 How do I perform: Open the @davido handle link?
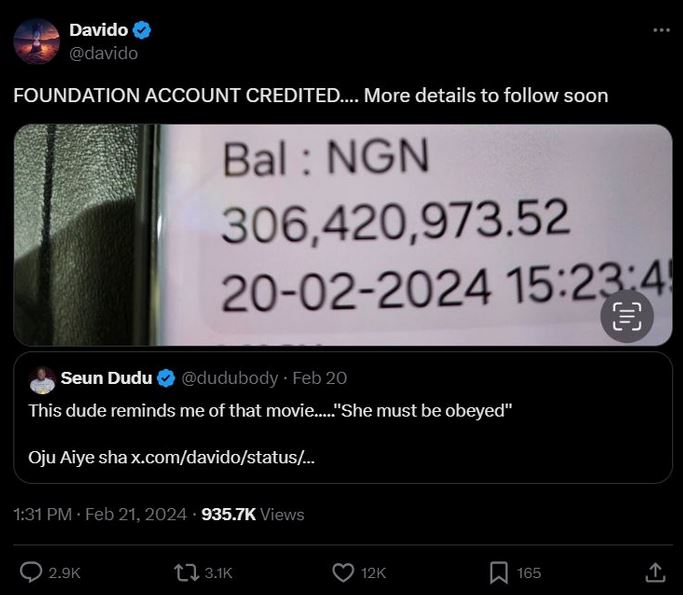pos(104,53)
